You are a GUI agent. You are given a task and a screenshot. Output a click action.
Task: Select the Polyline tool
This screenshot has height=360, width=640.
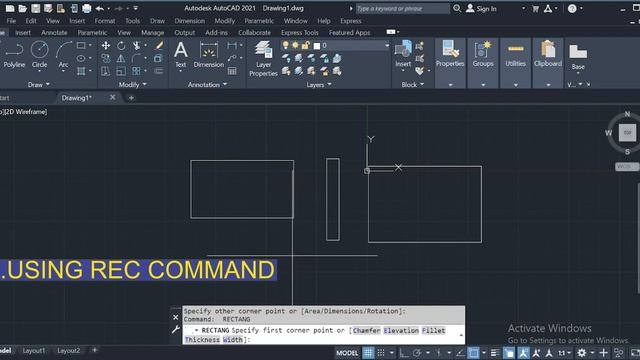click(14, 54)
